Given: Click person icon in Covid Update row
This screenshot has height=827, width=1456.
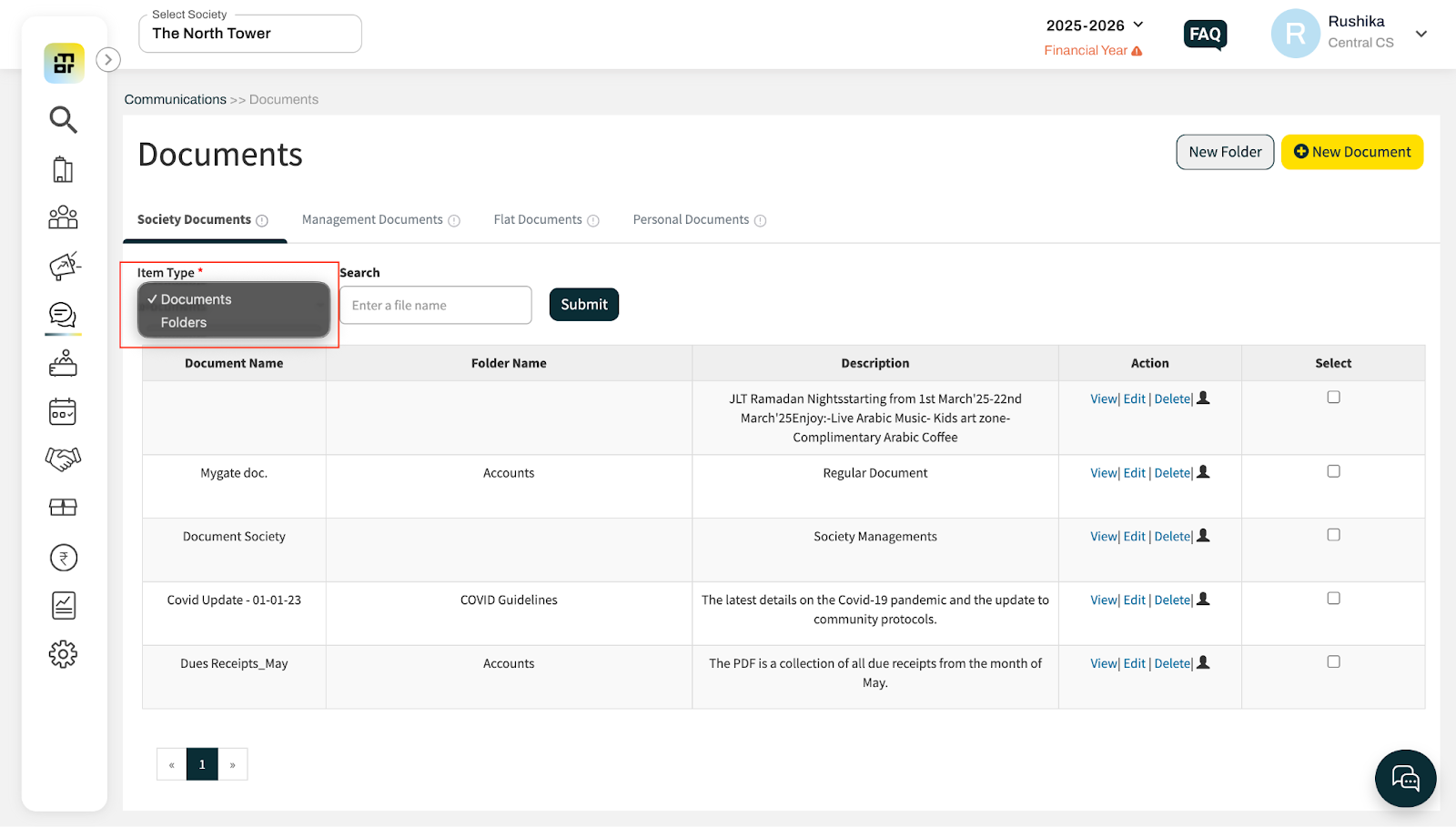Looking at the screenshot, I should (1203, 600).
